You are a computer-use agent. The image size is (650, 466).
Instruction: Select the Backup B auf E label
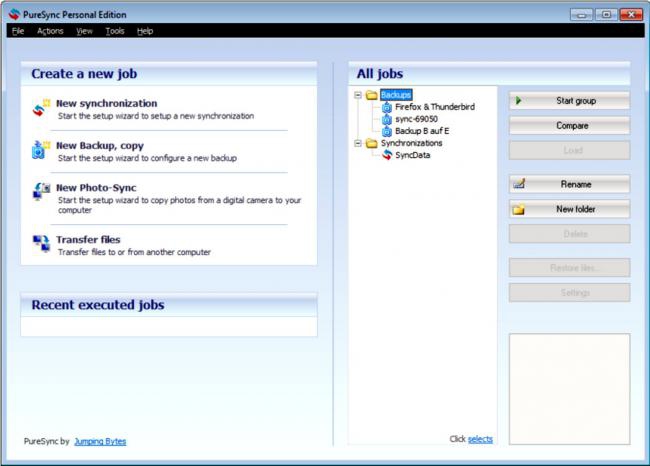[422, 131]
